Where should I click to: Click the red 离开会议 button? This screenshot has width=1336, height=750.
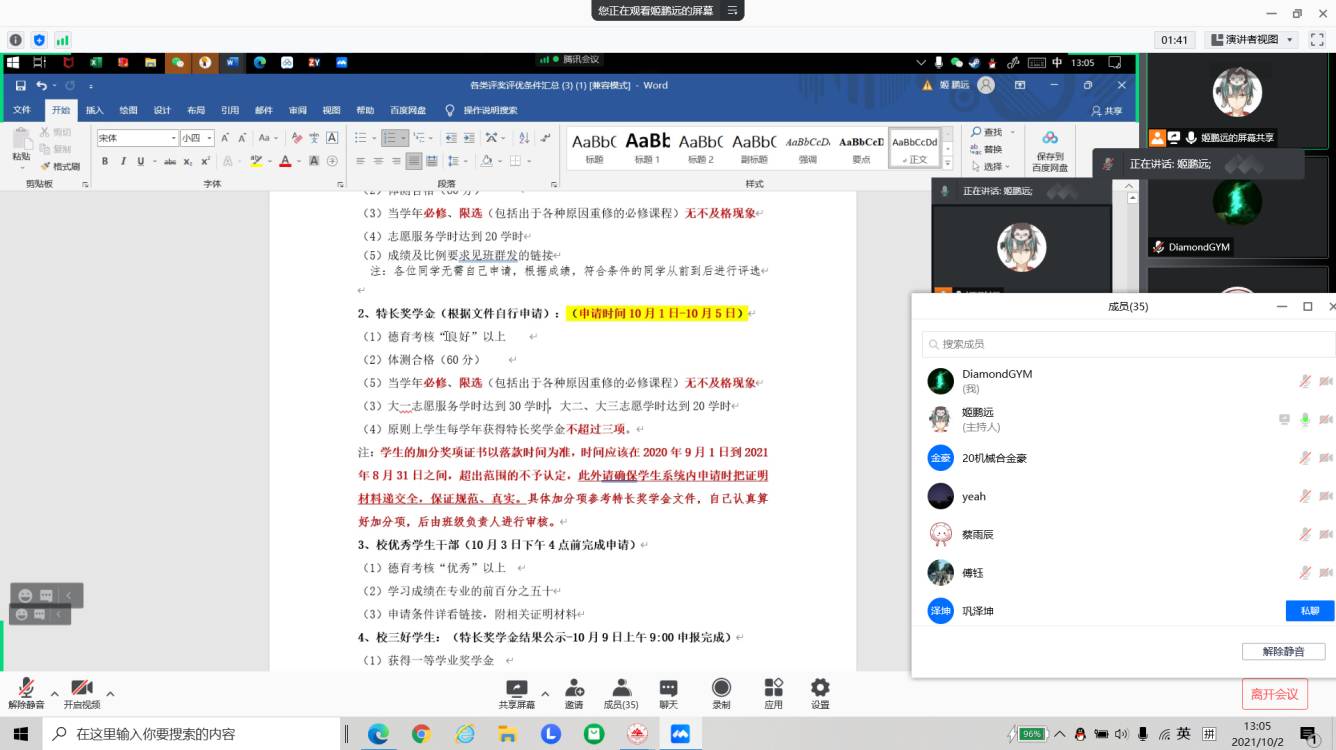pos(1274,694)
